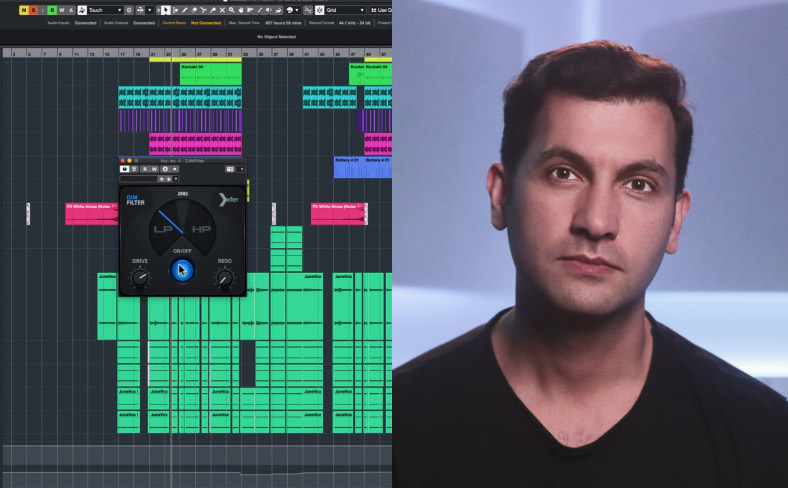
Task: Select the Split scissors tool
Action: (x=204, y=10)
